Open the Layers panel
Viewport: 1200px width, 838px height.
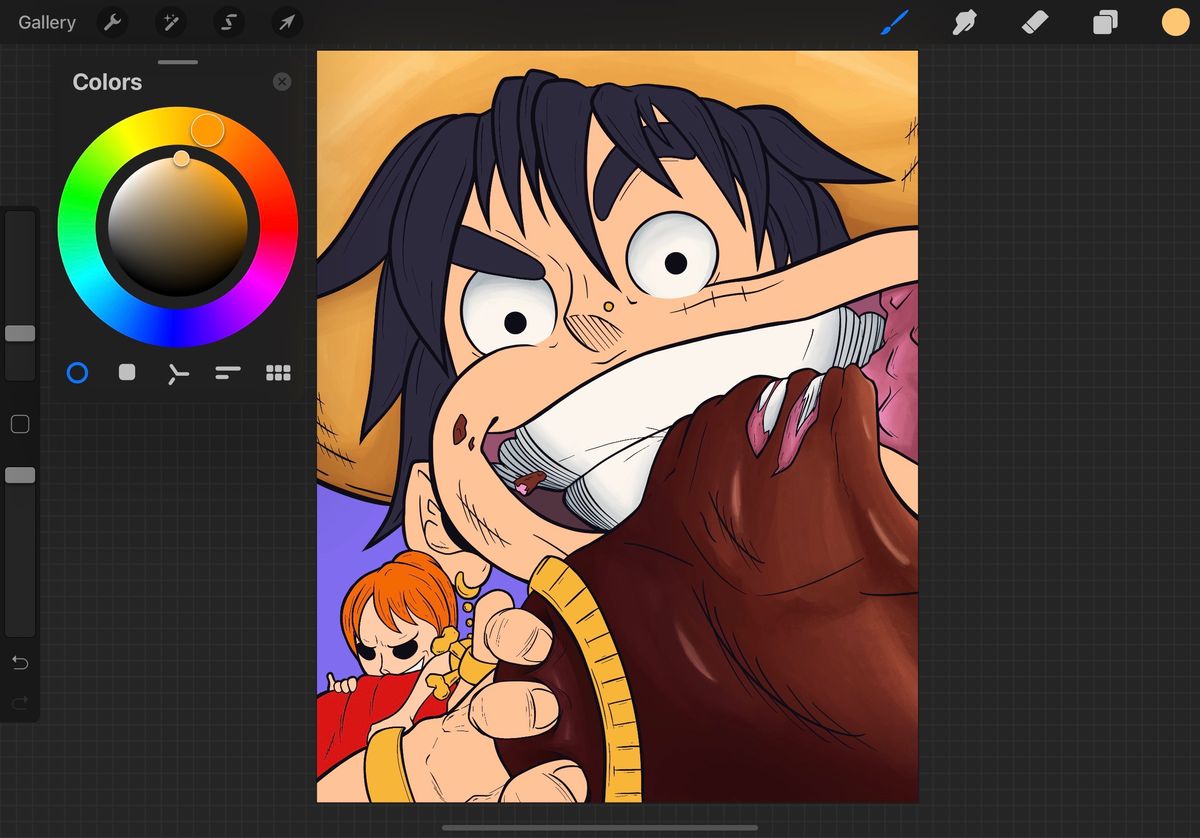(1105, 22)
